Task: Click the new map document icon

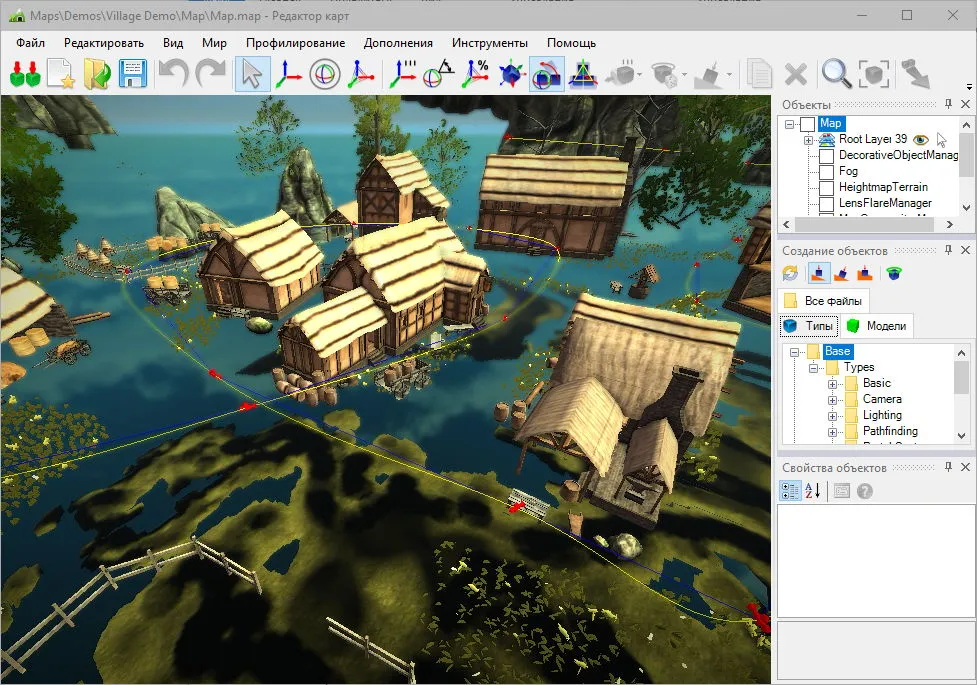Action: [61, 74]
